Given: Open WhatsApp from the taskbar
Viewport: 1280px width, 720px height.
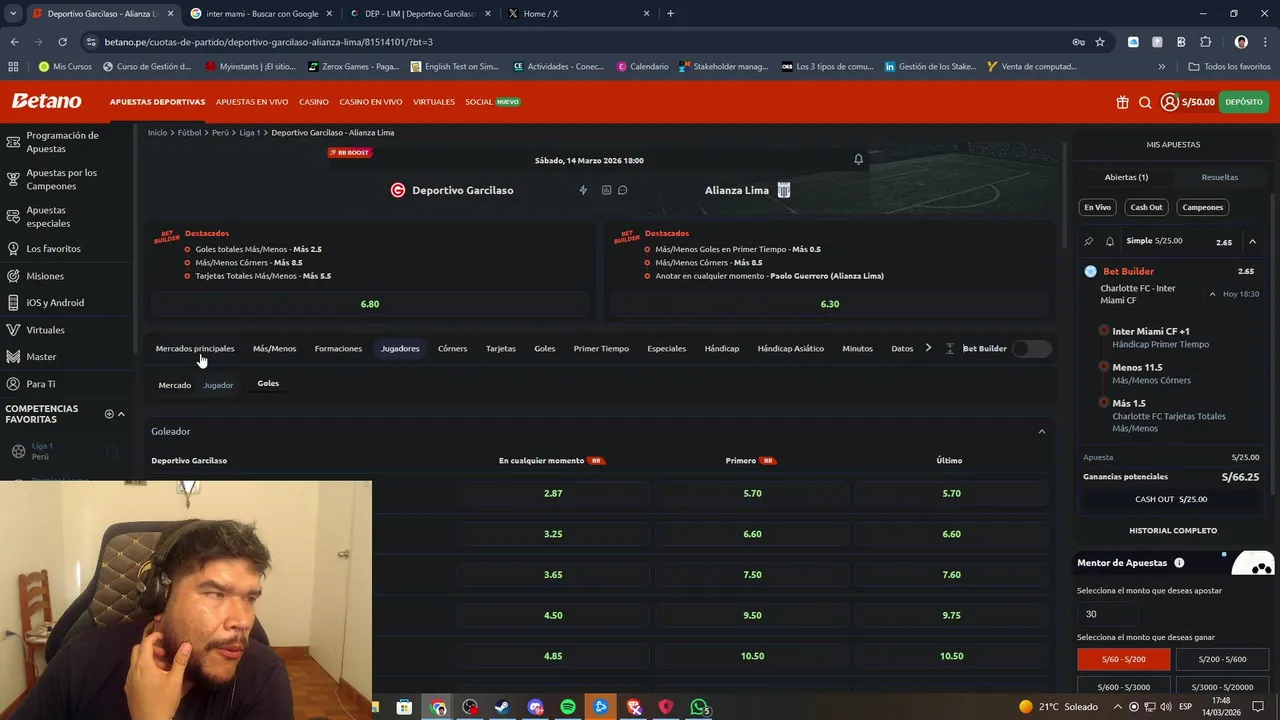Looking at the screenshot, I should tap(700, 707).
